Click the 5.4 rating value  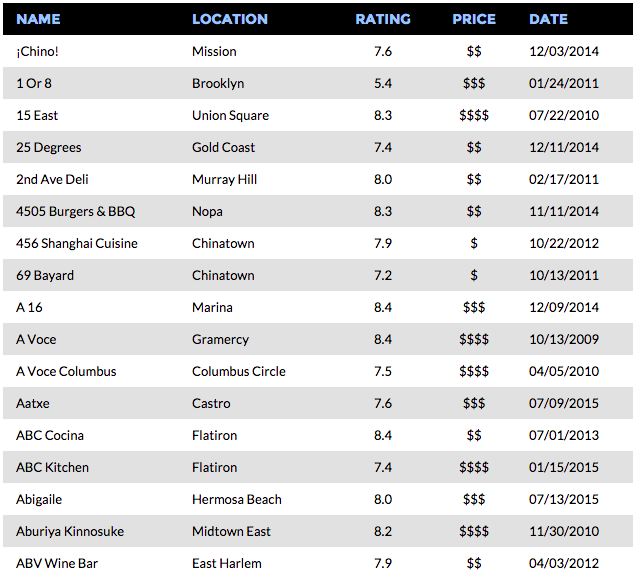(383, 84)
